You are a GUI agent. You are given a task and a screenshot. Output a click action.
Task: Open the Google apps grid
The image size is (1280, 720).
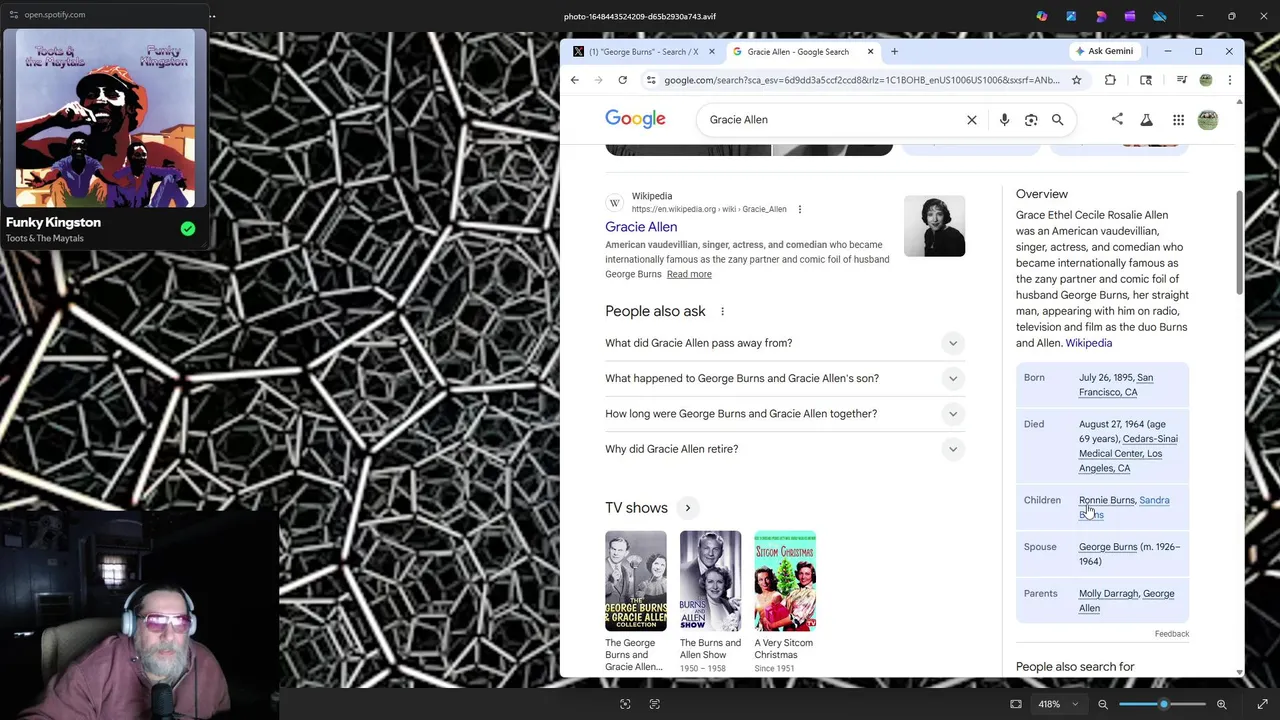(x=1178, y=120)
